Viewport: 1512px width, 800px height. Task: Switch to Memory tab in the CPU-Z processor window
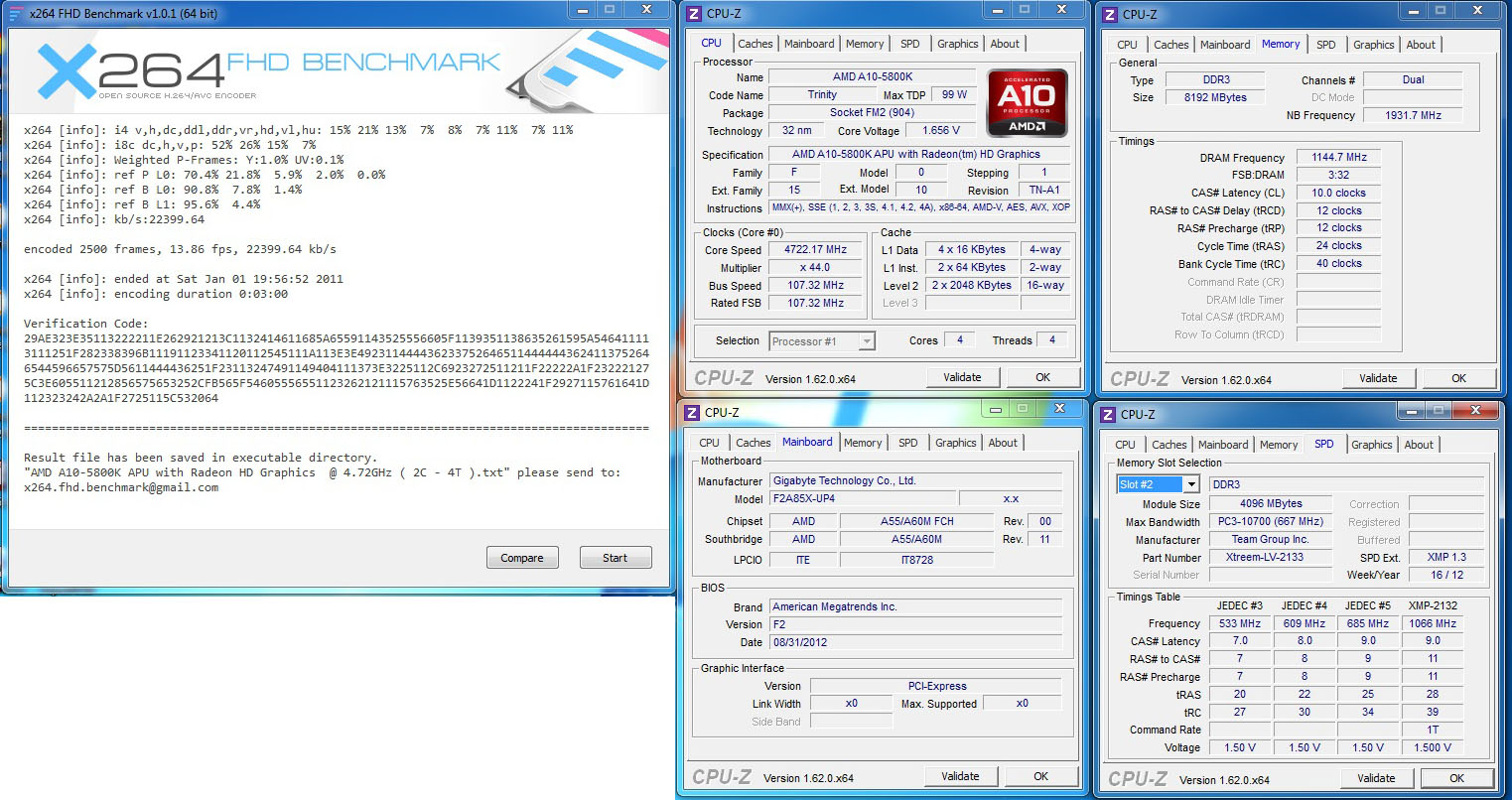(x=865, y=44)
